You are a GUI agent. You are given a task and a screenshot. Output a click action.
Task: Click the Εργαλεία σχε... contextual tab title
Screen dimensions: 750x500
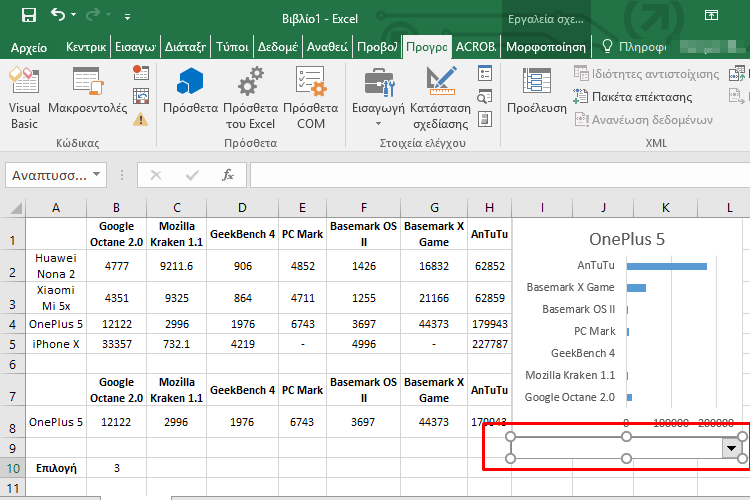pos(545,19)
